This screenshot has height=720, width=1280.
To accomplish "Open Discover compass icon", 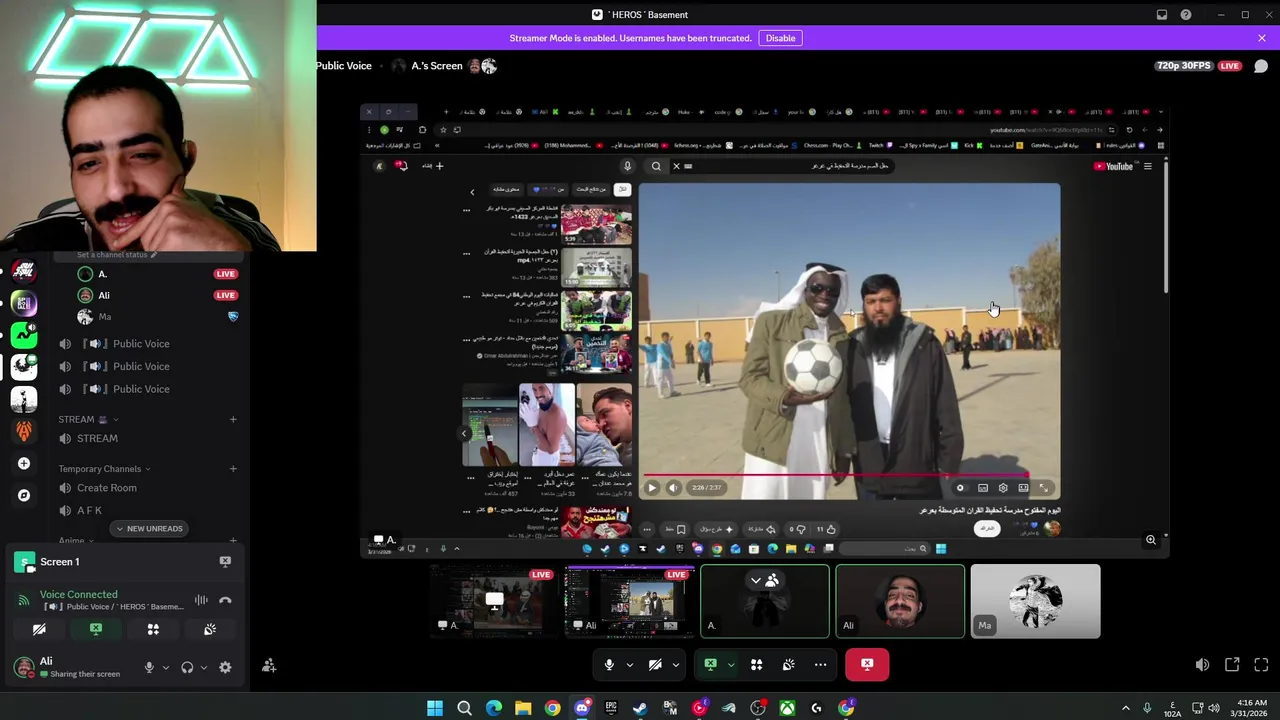I will (x=24, y=495).
